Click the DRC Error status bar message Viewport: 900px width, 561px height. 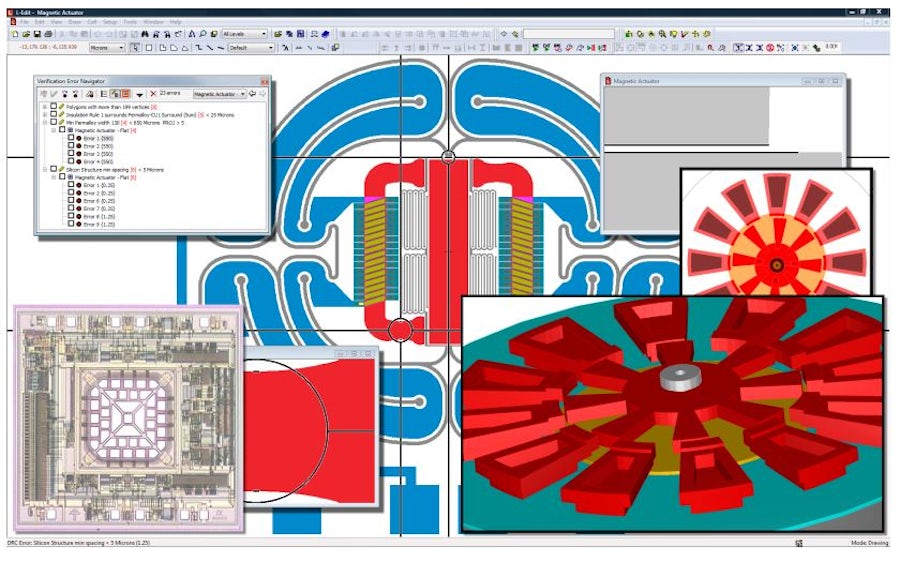(79, 542)
